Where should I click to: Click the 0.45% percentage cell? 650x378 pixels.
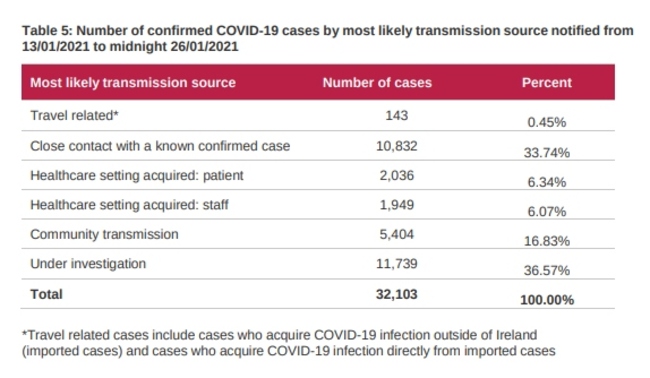[x=546, y=122]
